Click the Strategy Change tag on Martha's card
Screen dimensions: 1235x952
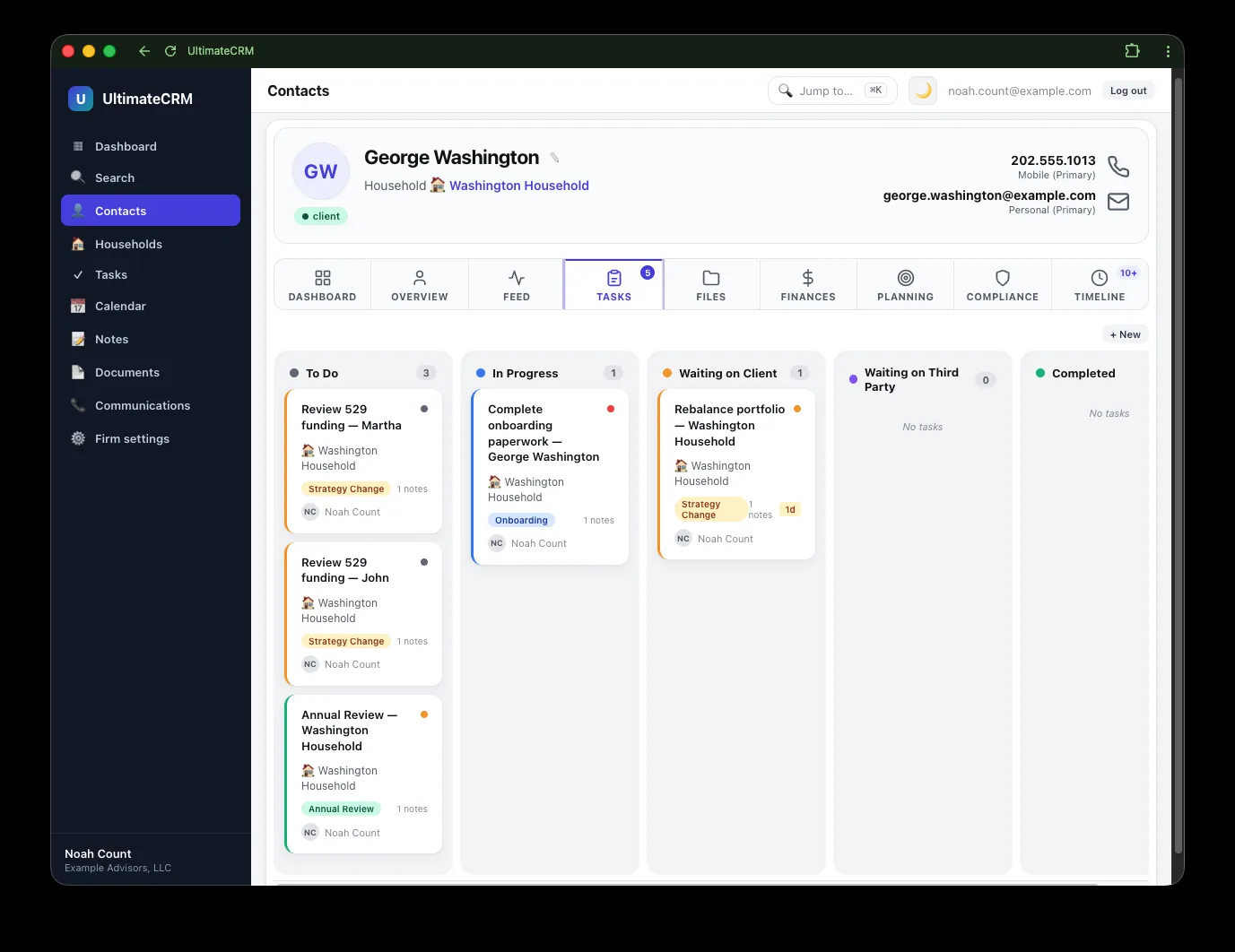(x=346, y=489)
